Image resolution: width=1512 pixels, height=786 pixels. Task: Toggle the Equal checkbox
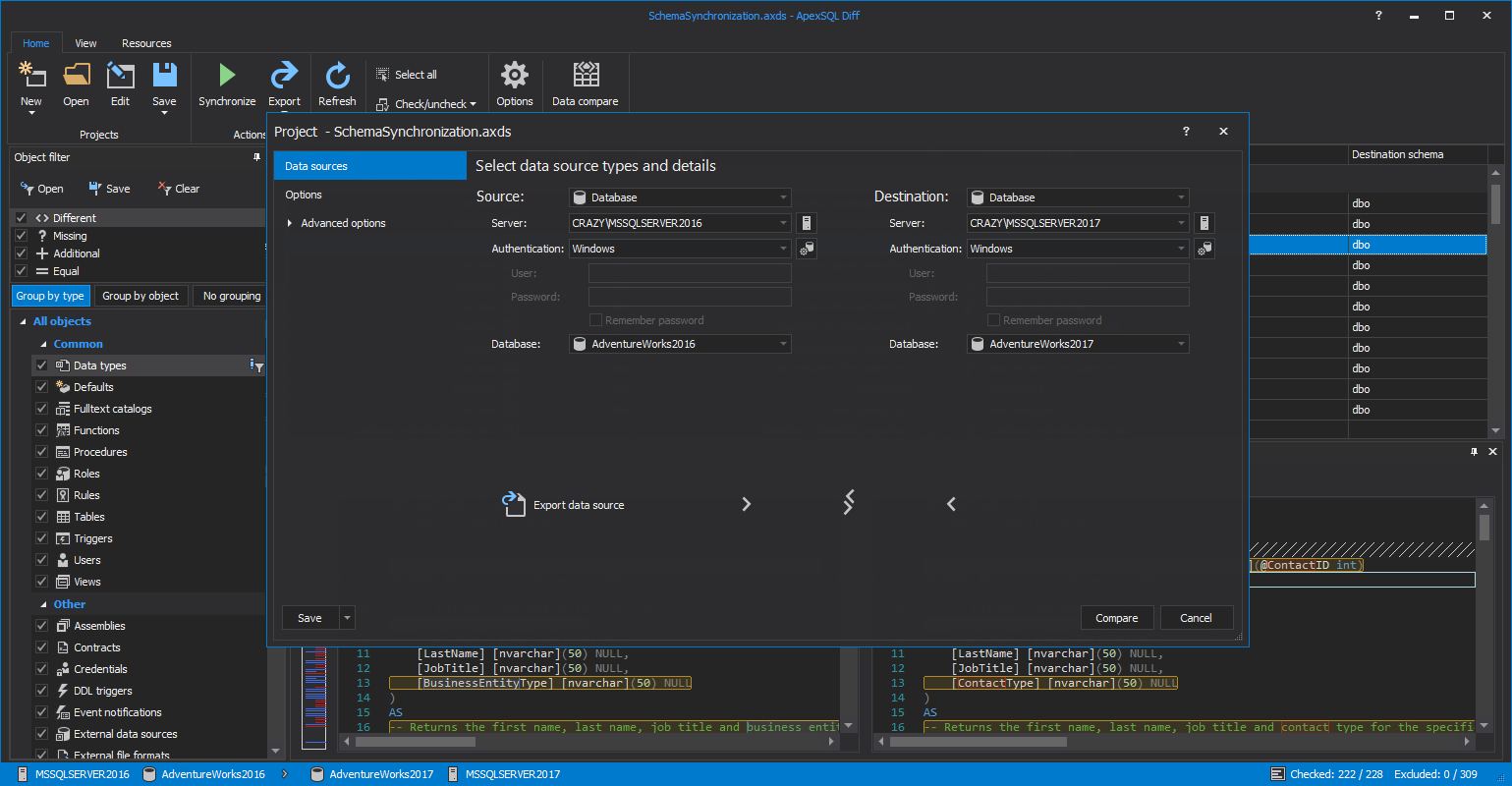[21, 271]
